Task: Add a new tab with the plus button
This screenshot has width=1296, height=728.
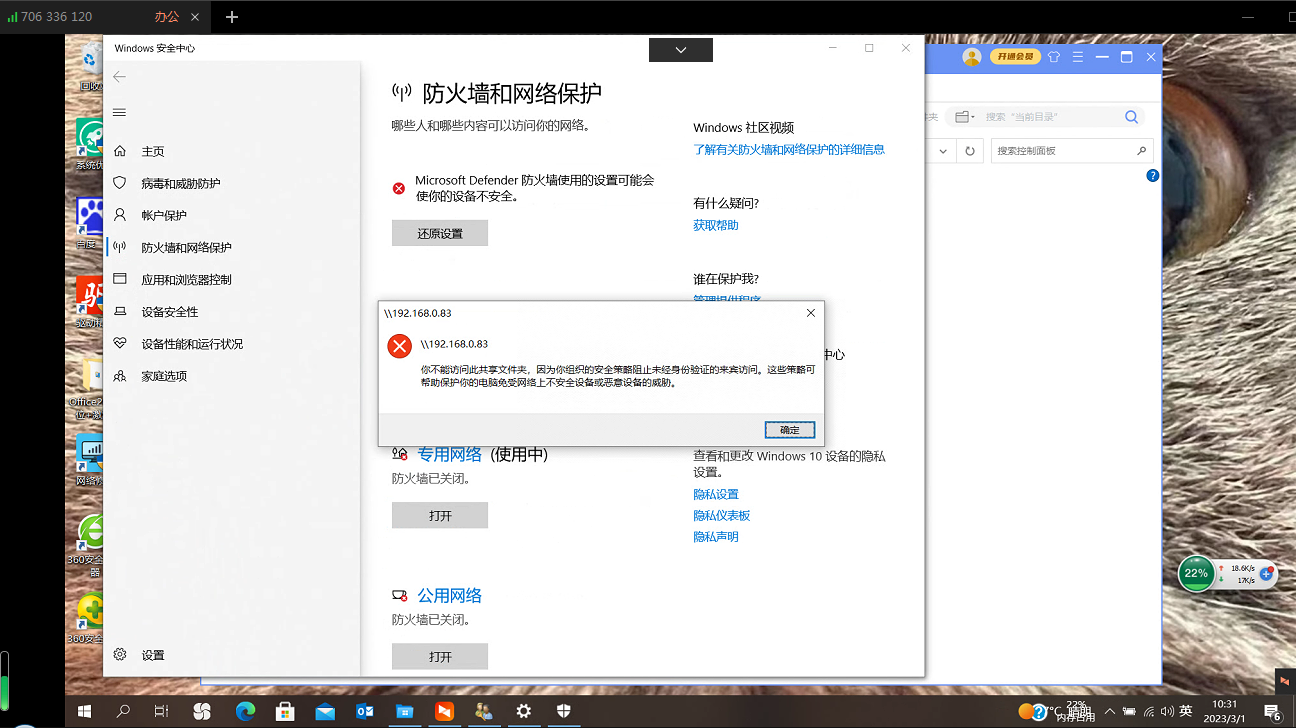Action: click(232, 17)
